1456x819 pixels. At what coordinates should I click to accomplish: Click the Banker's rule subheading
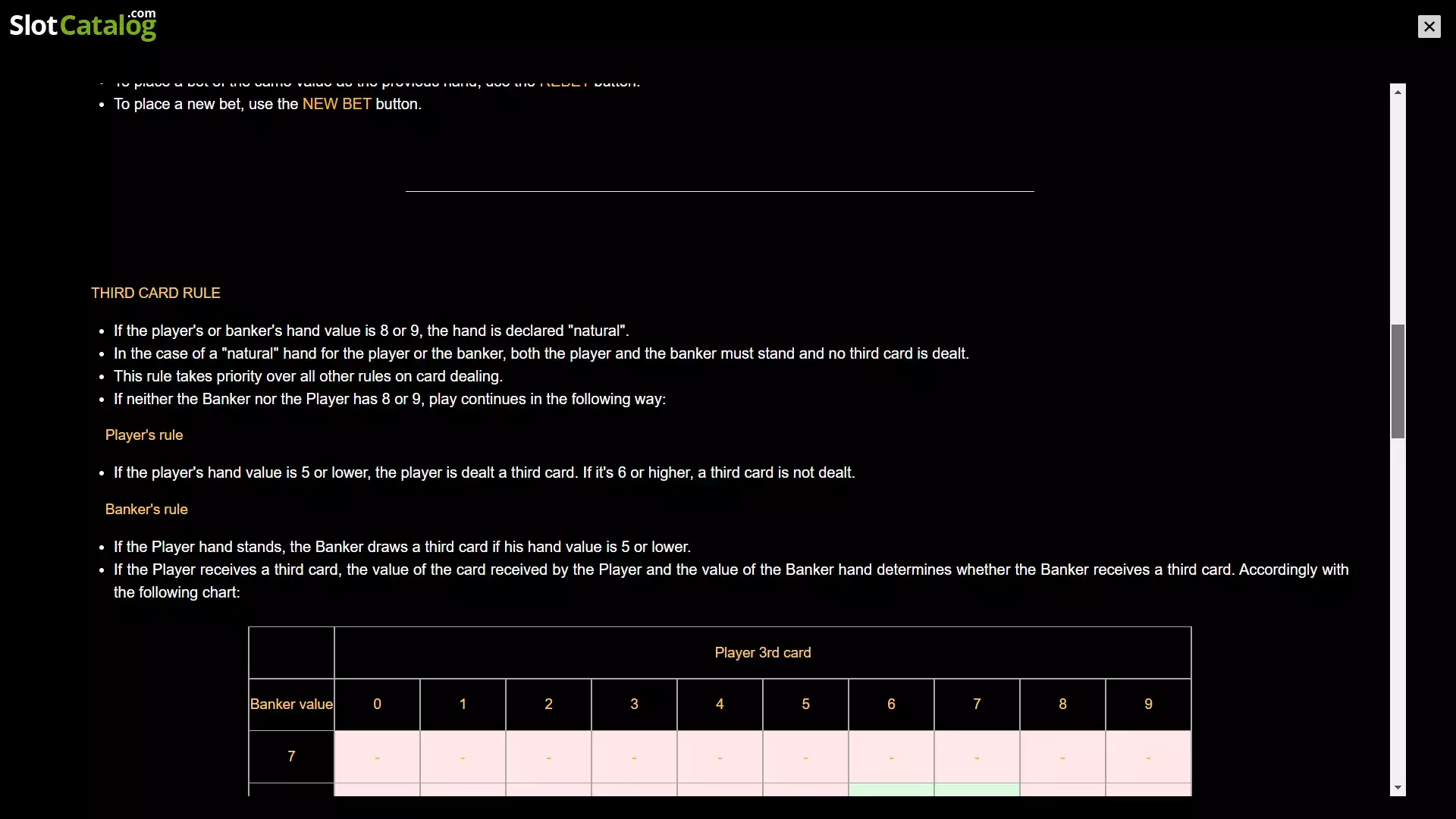click(x=146, y=510)
